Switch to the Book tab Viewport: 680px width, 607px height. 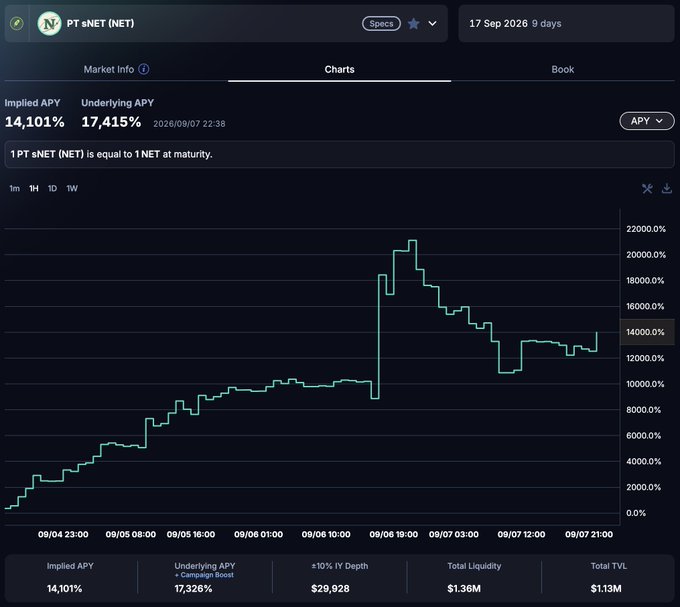click(562, 69)
